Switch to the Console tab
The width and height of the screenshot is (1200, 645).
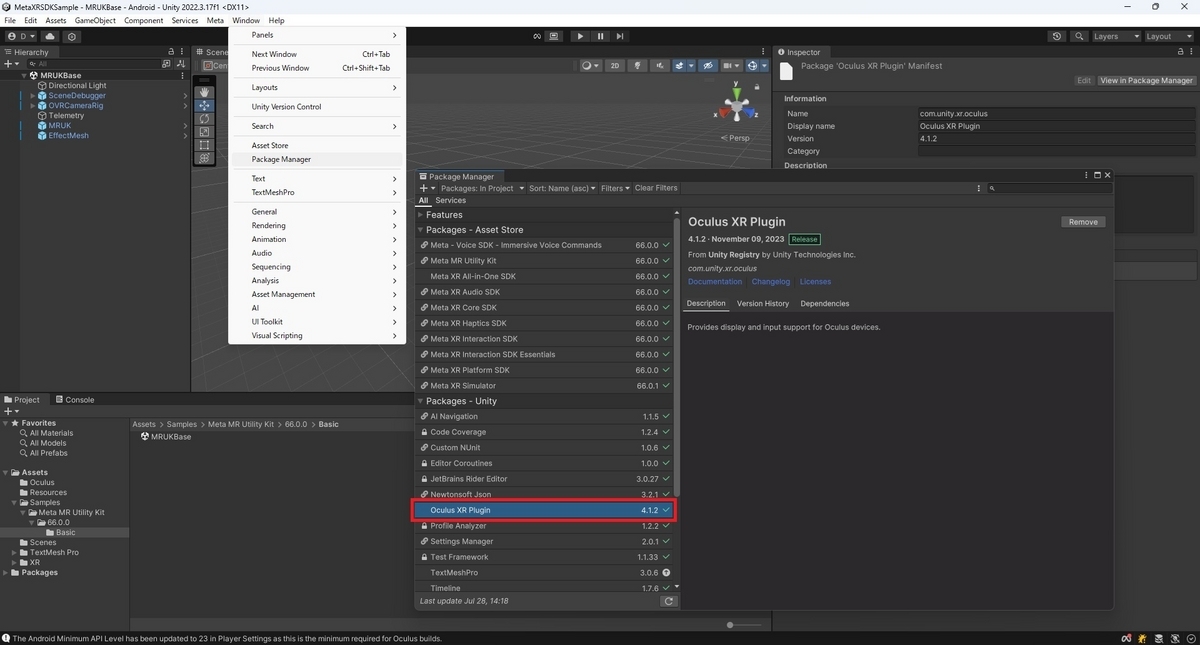coord(74,399)
